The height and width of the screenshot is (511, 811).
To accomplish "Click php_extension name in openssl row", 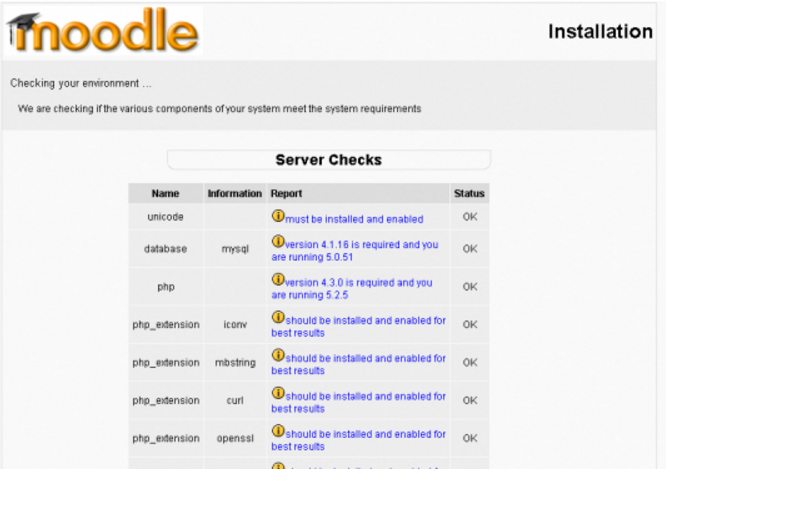I will (x=166, y=439).
